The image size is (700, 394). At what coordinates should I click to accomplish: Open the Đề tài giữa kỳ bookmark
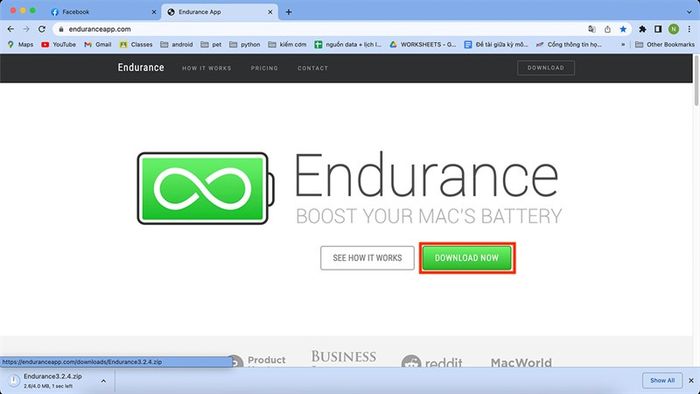496,45
